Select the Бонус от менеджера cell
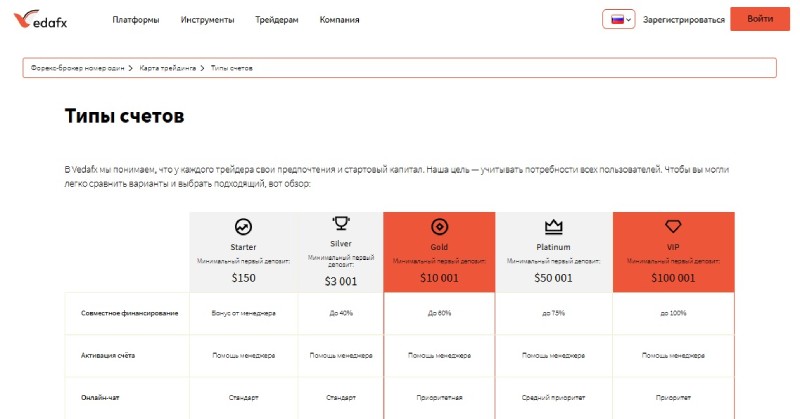Viewport: 800px width, 419px height. click(243, 313)
